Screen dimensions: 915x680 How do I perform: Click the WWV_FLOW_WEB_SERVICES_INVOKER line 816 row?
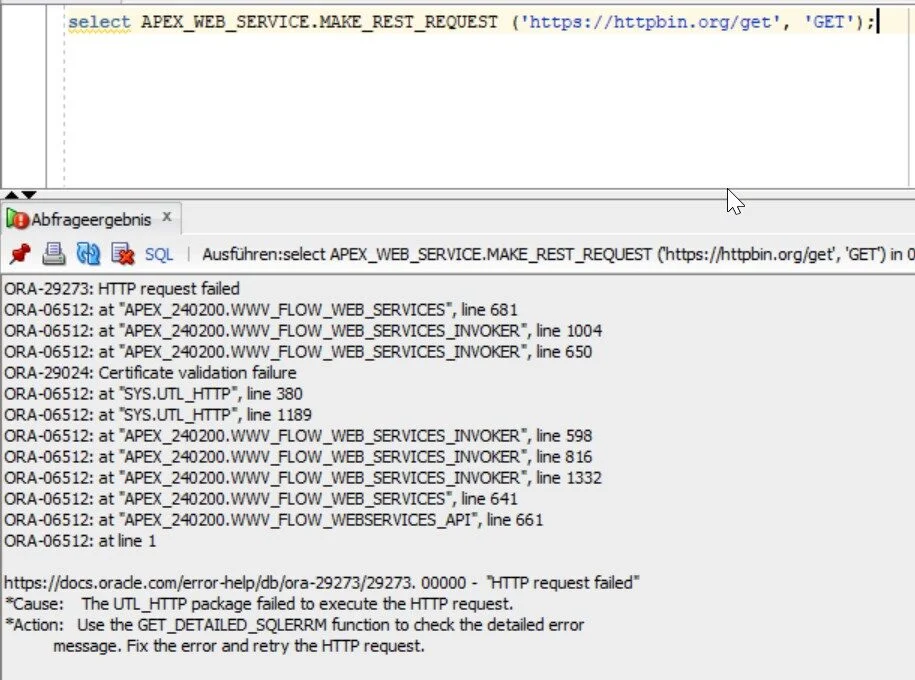tap(298, 456)
